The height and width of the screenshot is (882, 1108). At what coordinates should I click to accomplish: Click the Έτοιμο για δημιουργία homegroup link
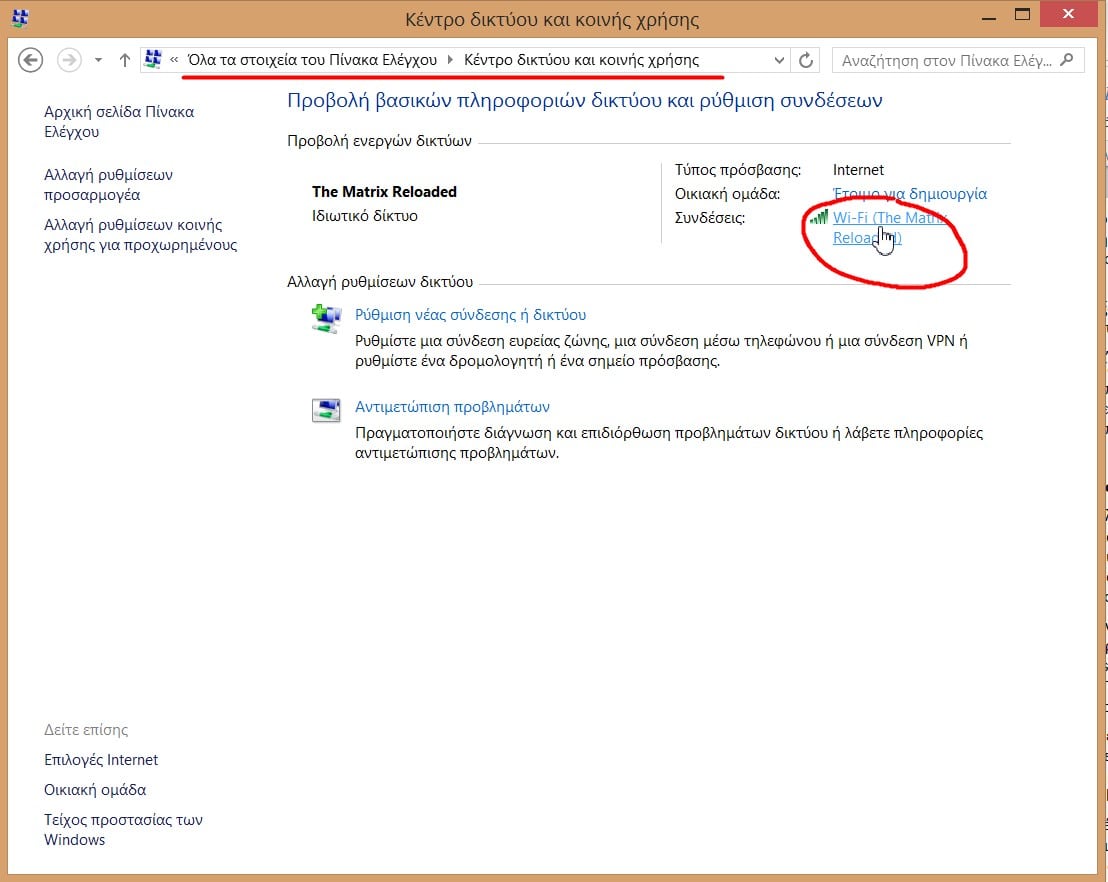coord(909,194)
